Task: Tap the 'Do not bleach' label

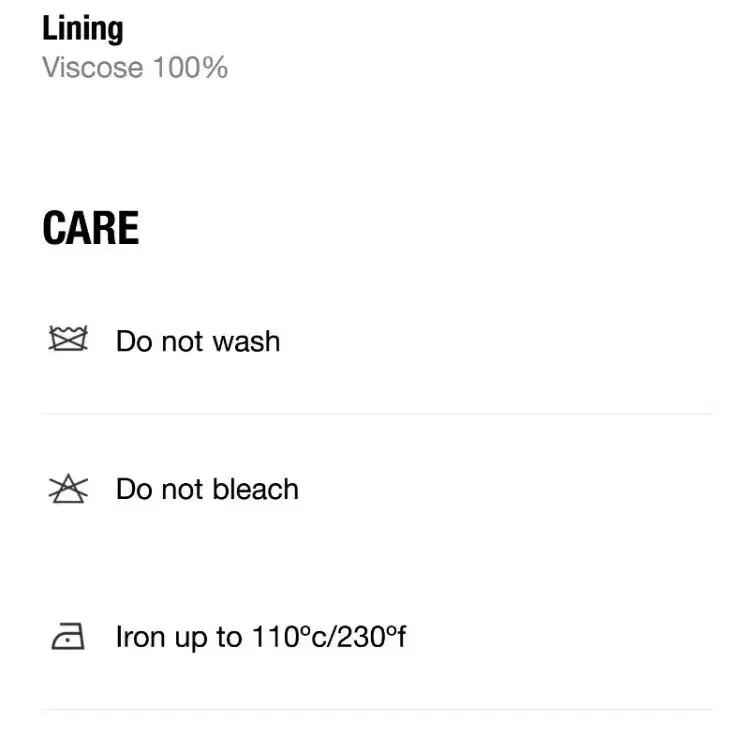Action: point(207,489)
